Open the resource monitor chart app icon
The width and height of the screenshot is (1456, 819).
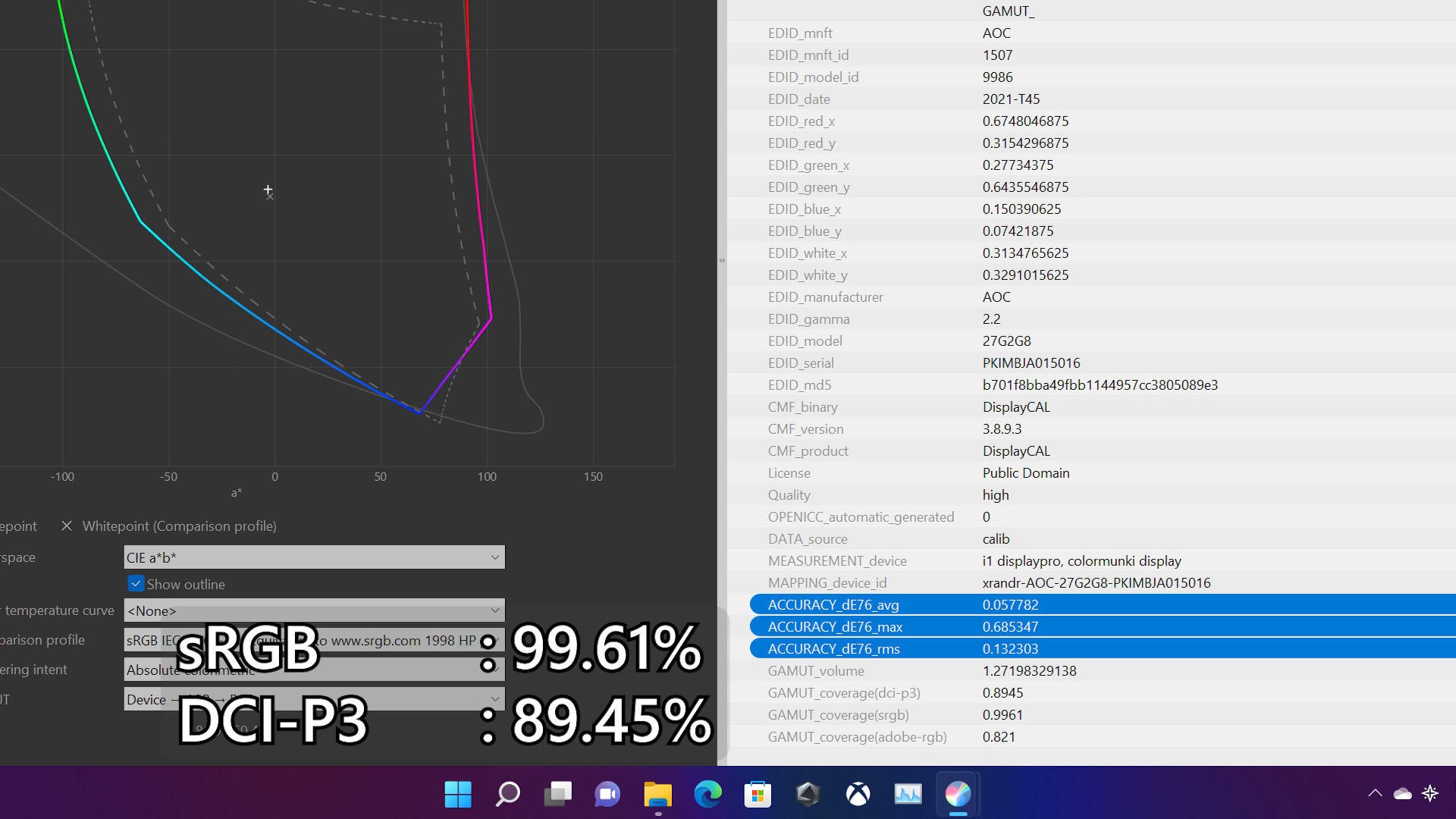[x=908, y=794]
